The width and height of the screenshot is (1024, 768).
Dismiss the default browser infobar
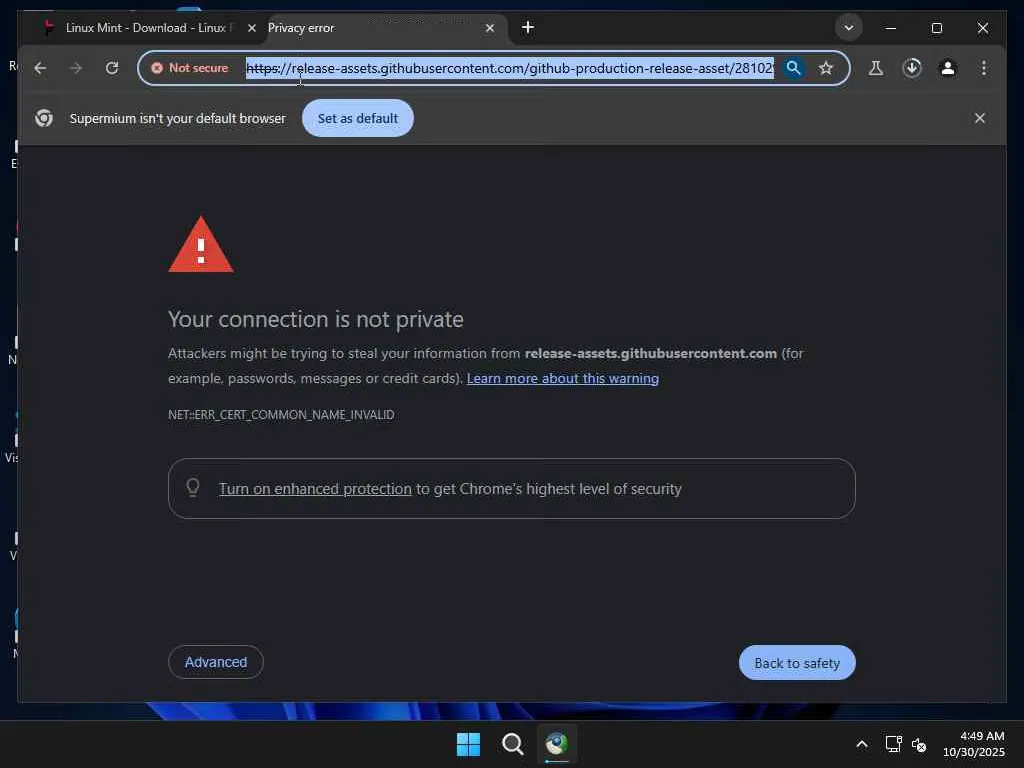pos(979,118)
